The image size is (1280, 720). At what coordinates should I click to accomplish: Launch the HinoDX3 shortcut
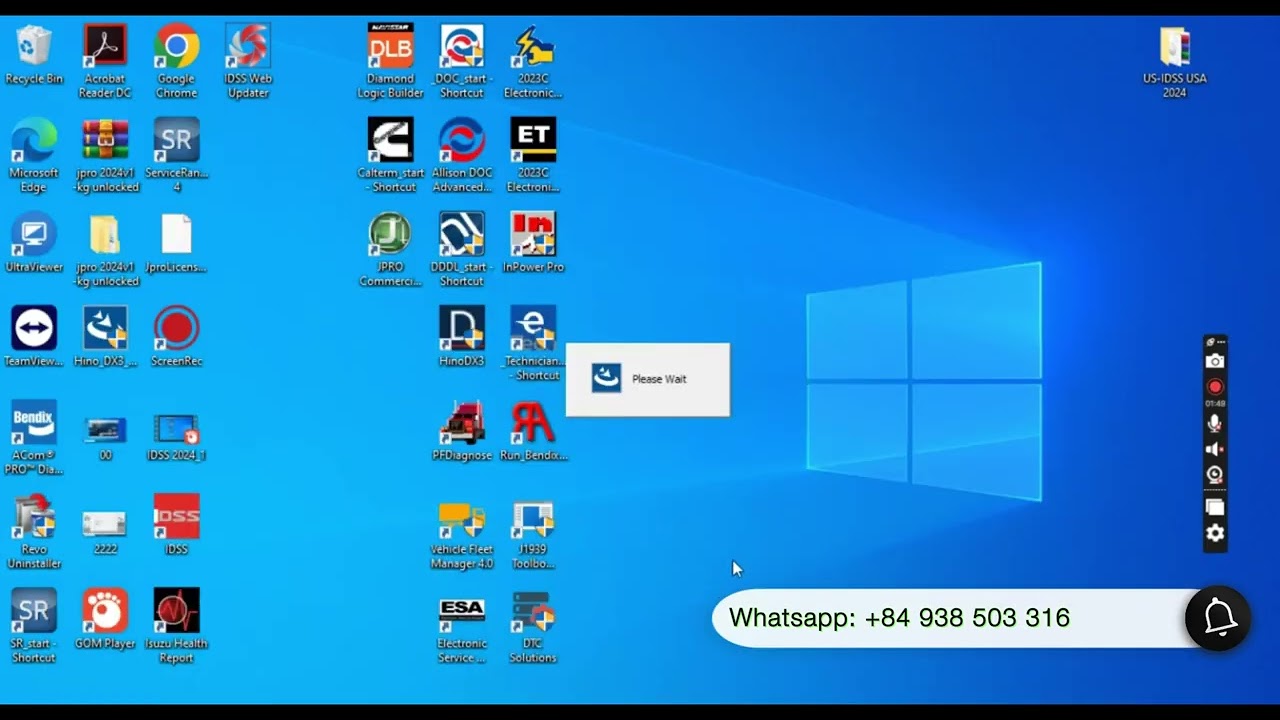coord(462,338)
